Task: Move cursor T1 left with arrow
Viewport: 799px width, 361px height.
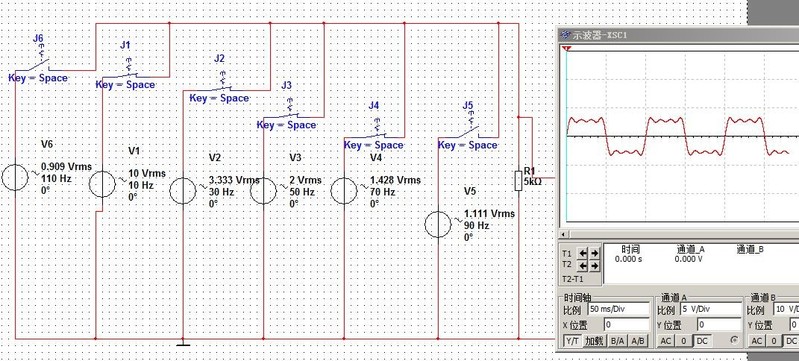Action: [x=582, y=253]
